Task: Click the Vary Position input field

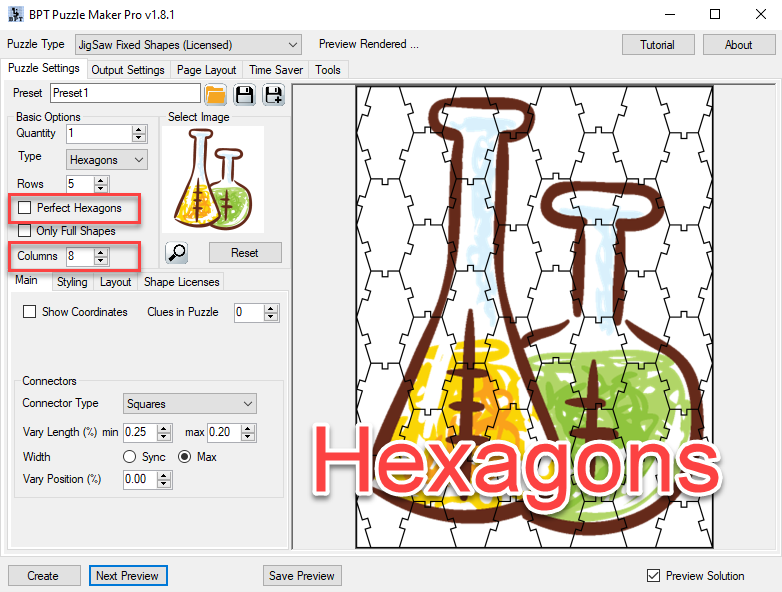Action: coord(141,480)
